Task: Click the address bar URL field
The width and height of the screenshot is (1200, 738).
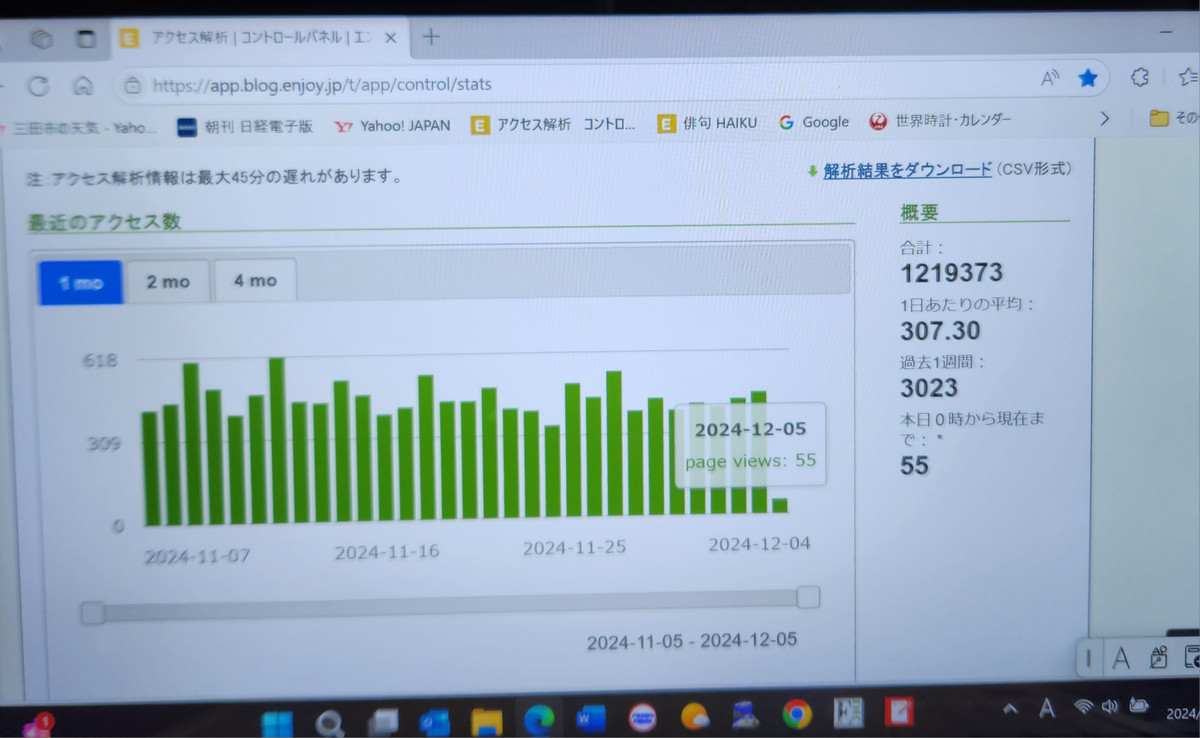Action: (500, 84)
